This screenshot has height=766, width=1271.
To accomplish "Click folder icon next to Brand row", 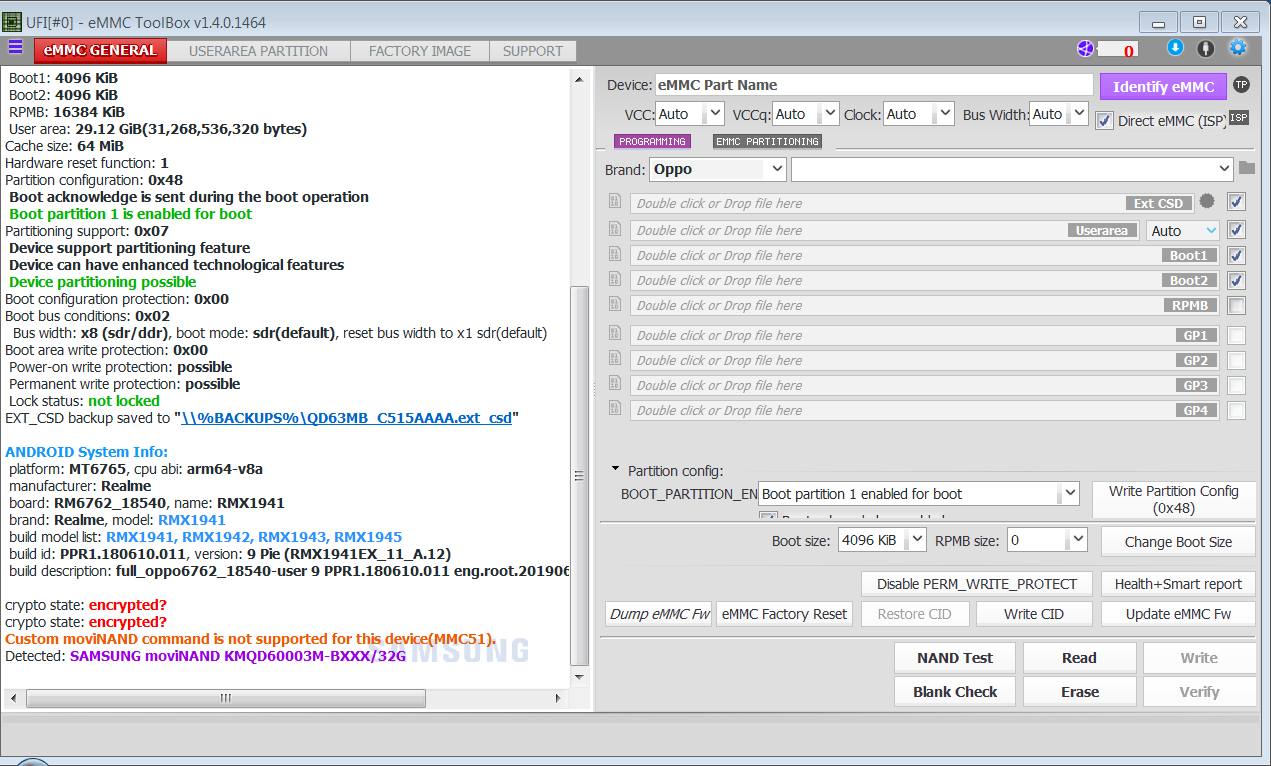I will click(x=1246, y=168).
